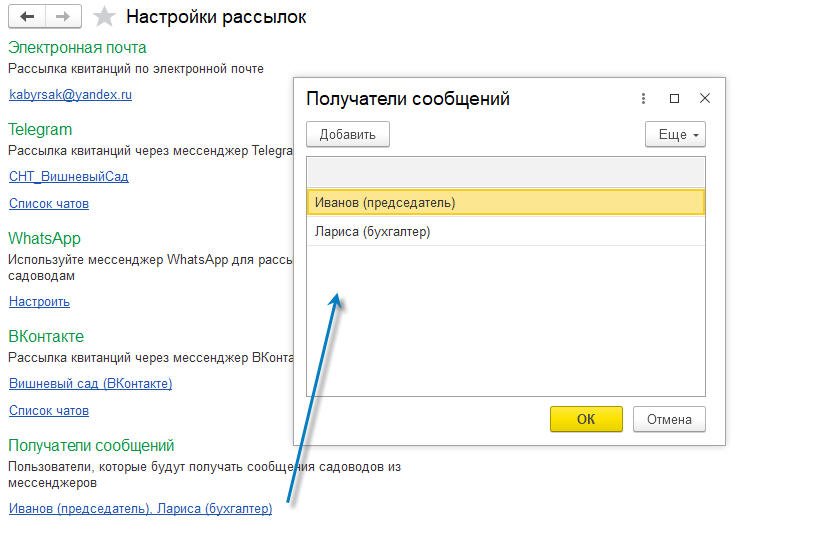The image size is (817, 536).
Task: Open kabyrsak@yandex.ru email link
Action: coord(70,95)
